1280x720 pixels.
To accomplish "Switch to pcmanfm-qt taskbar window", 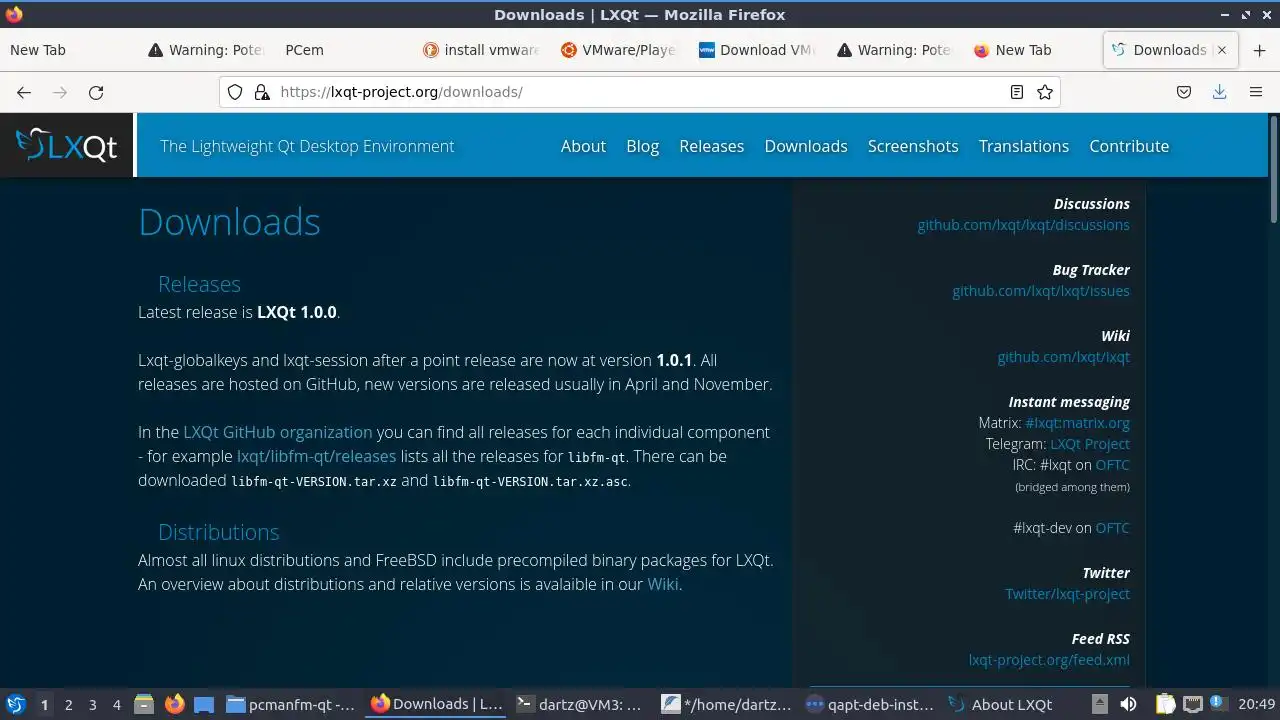I will 291,704.
